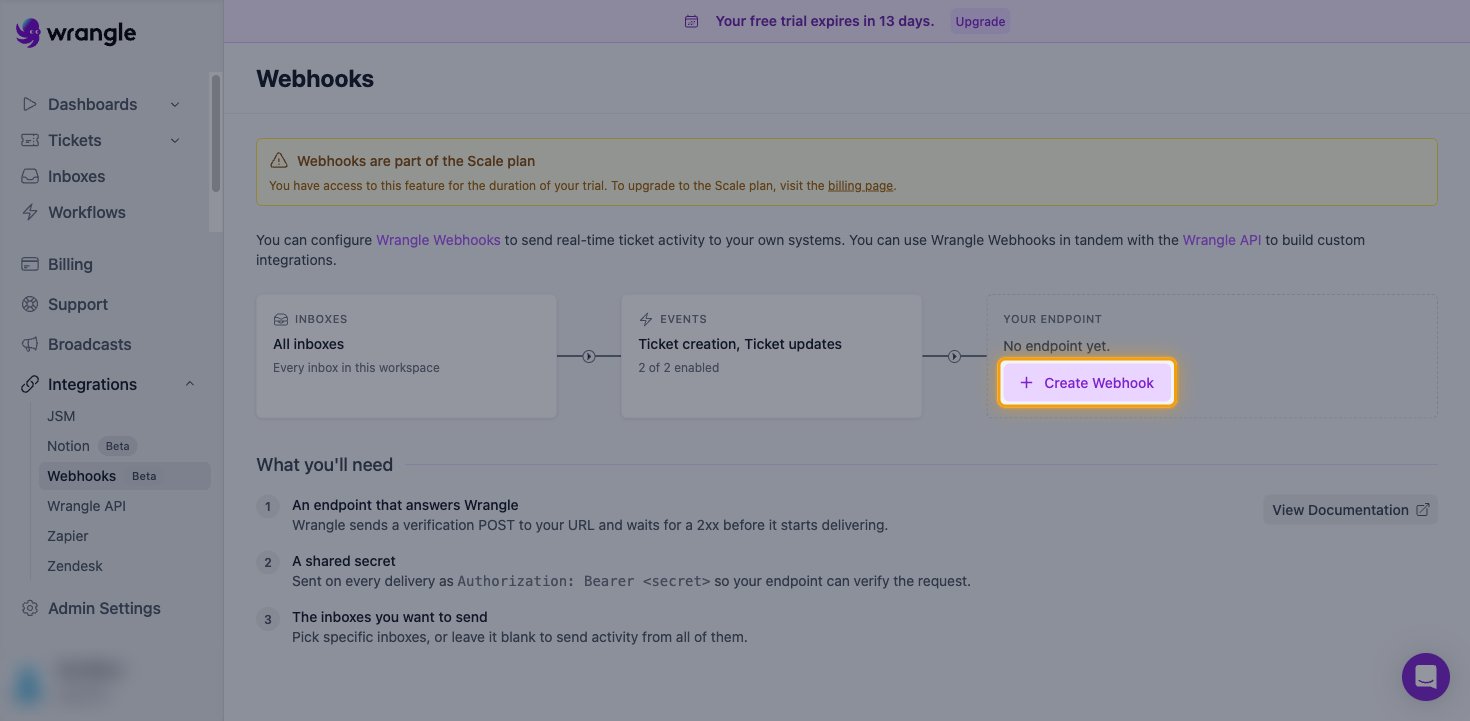Open Workflows section
The height and width of the screenshot is (721, 1470).
coord(87,212)
